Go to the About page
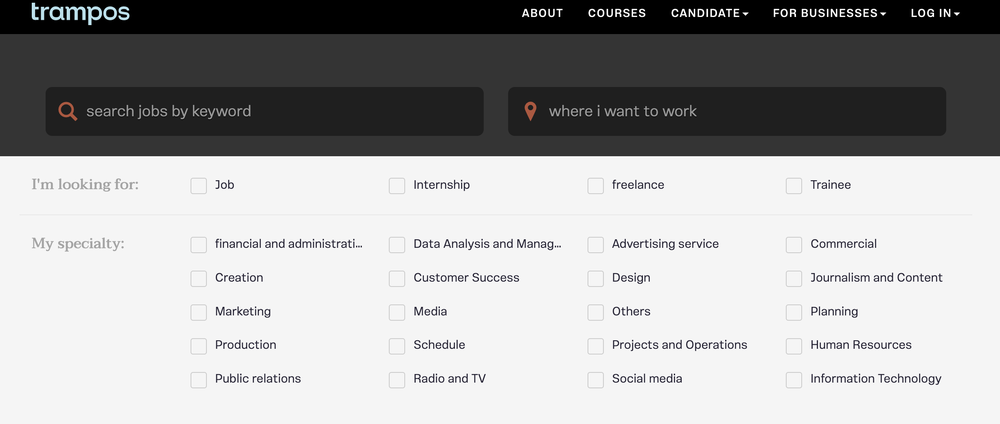 tap(542, 13)
